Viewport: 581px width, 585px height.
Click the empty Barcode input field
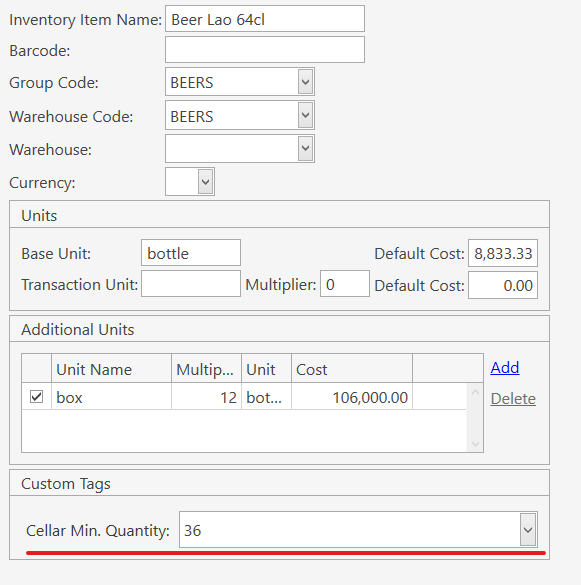pos(265,50)
